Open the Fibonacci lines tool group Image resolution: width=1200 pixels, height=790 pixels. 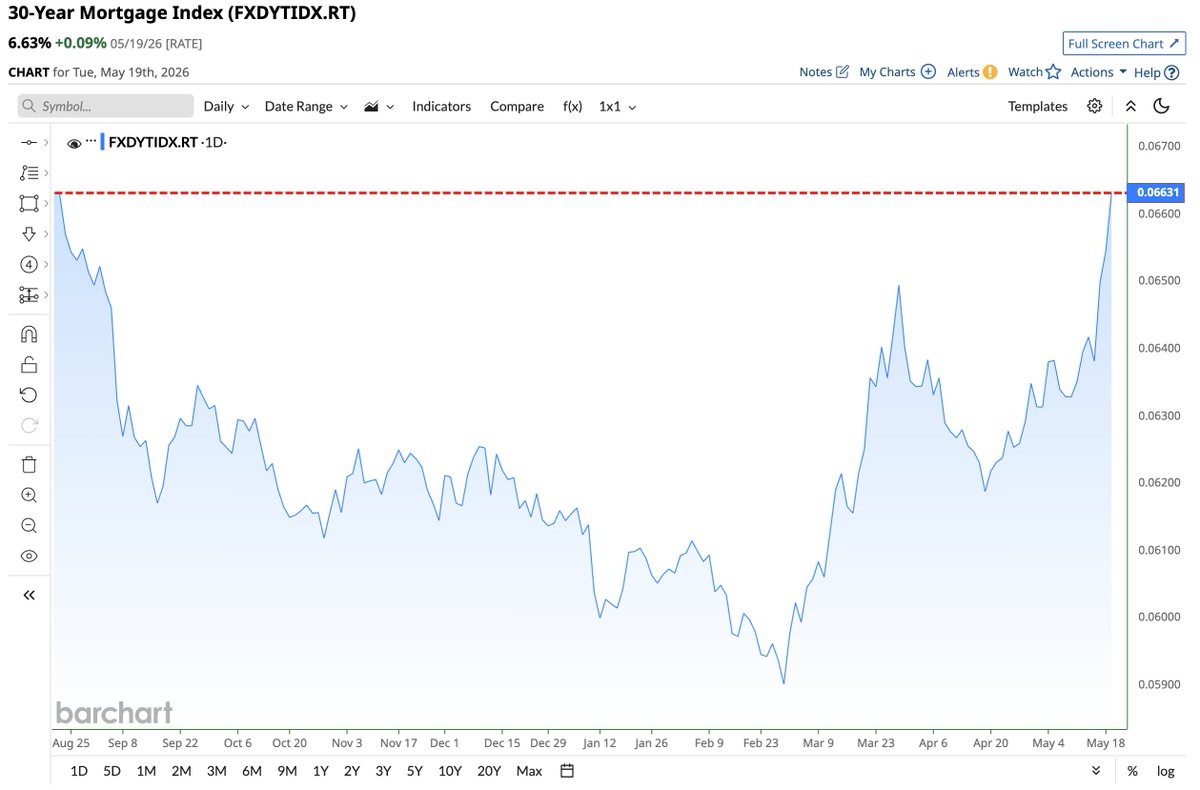point(28,173)
